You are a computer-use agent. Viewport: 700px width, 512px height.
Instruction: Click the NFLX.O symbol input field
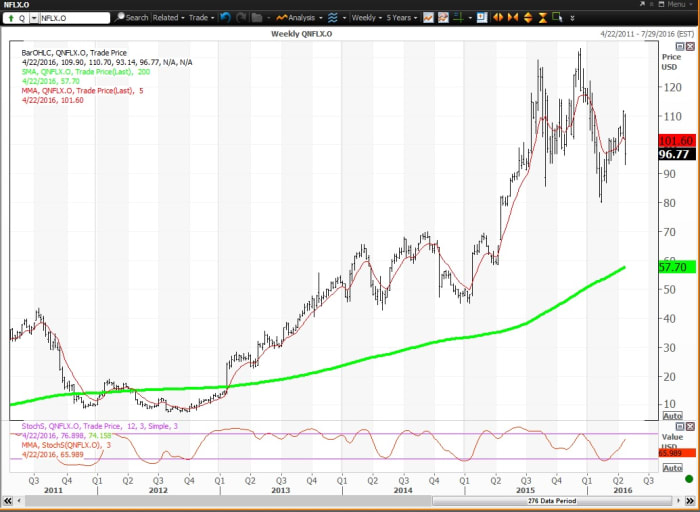click(75, 18)
